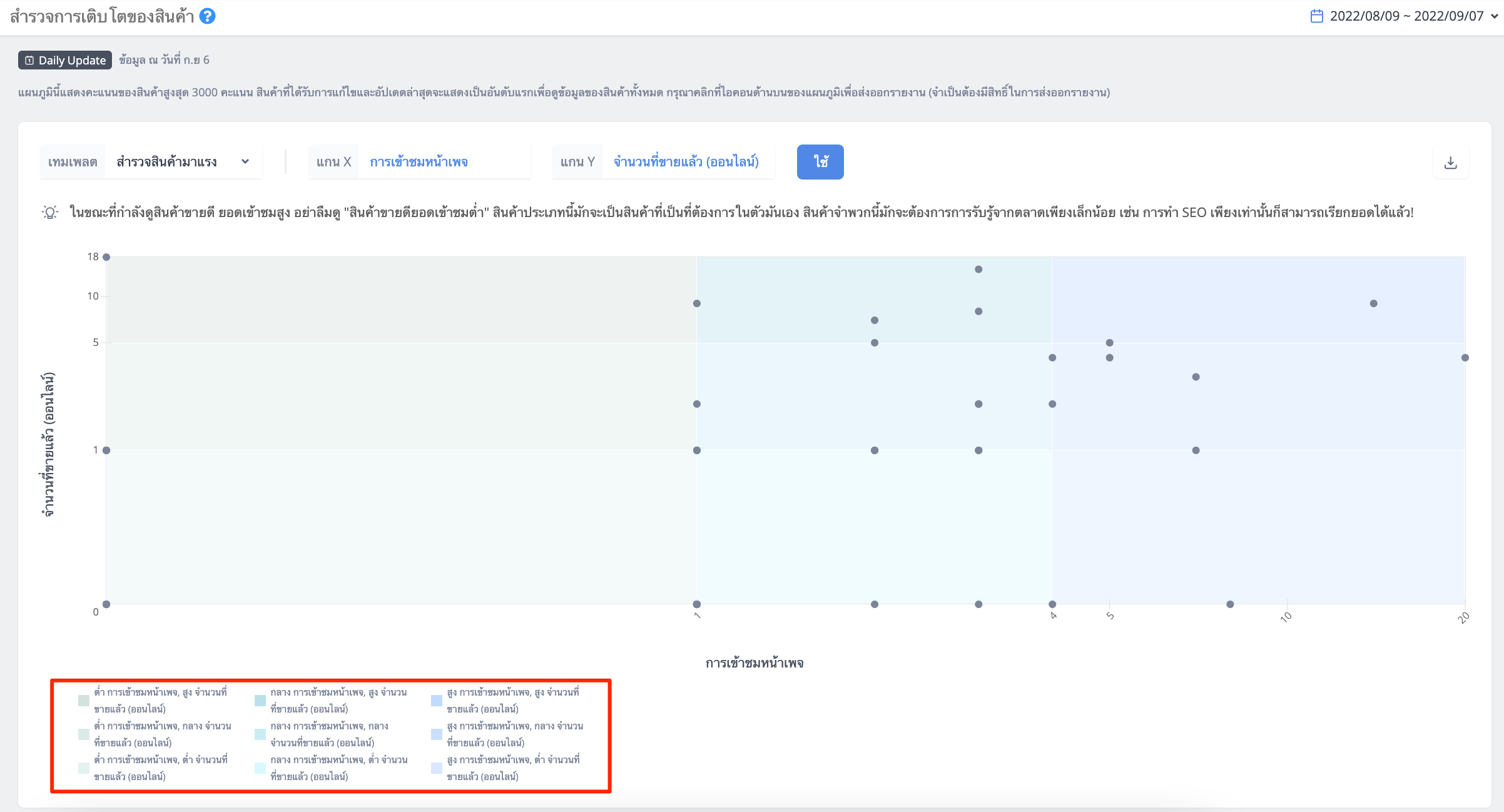This screenshot has width=1504, height=812.
Task: Open the เทมเพลต template dropdown
Action: point(151,162)
